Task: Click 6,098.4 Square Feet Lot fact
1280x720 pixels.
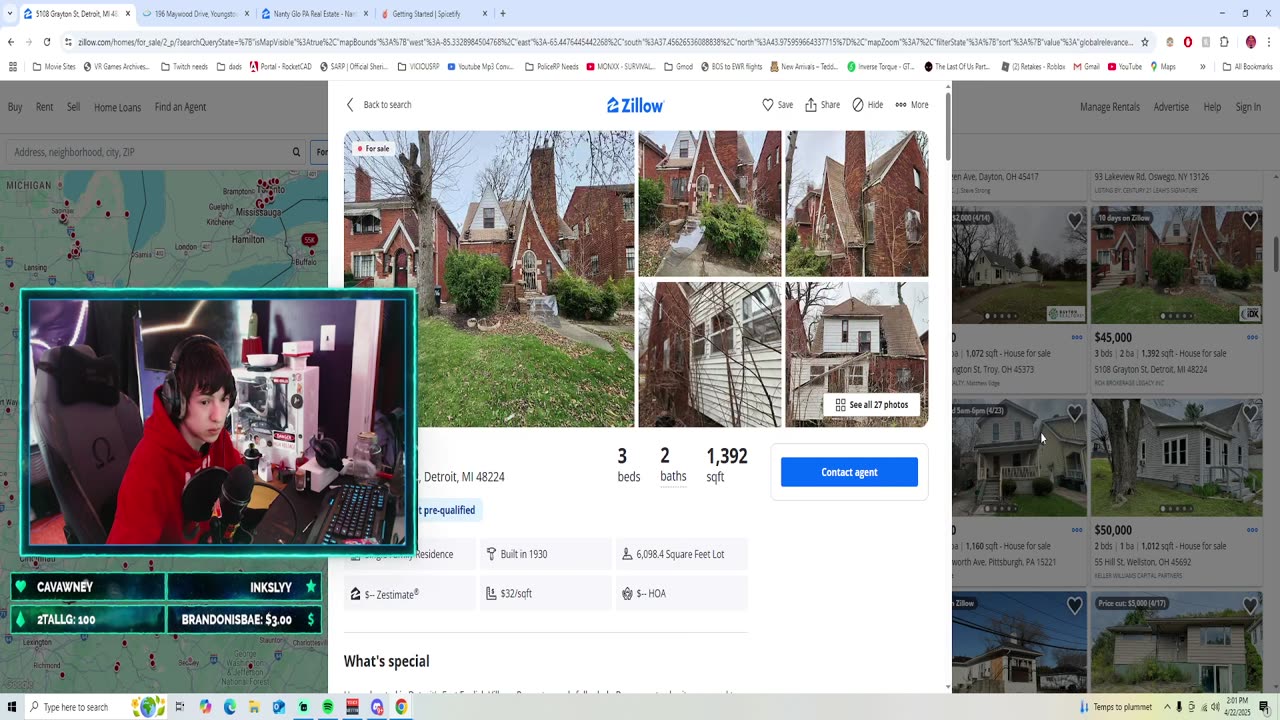Action: coord(682,554)
